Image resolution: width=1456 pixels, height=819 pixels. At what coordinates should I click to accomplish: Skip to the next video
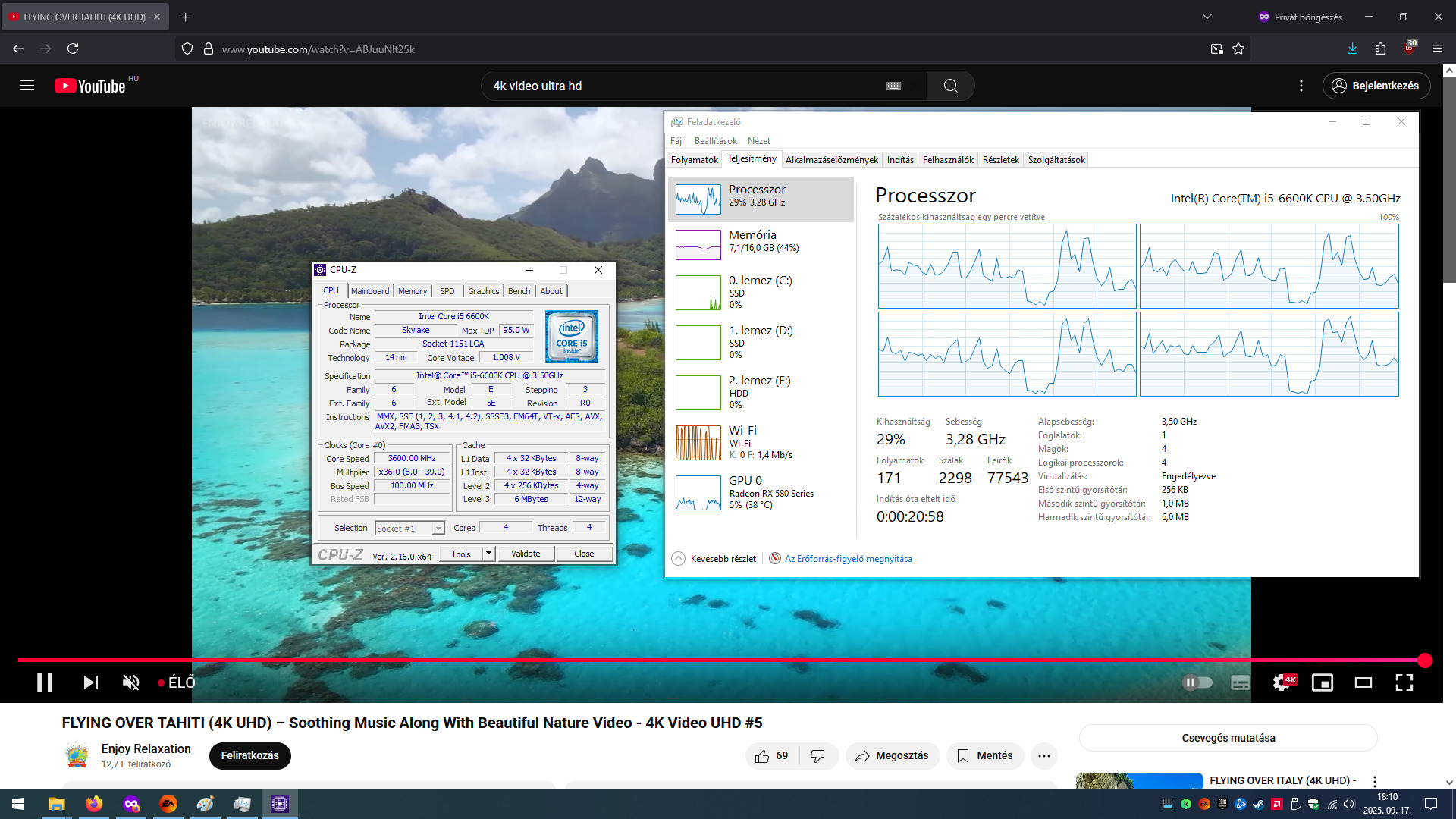click(90, 682)
